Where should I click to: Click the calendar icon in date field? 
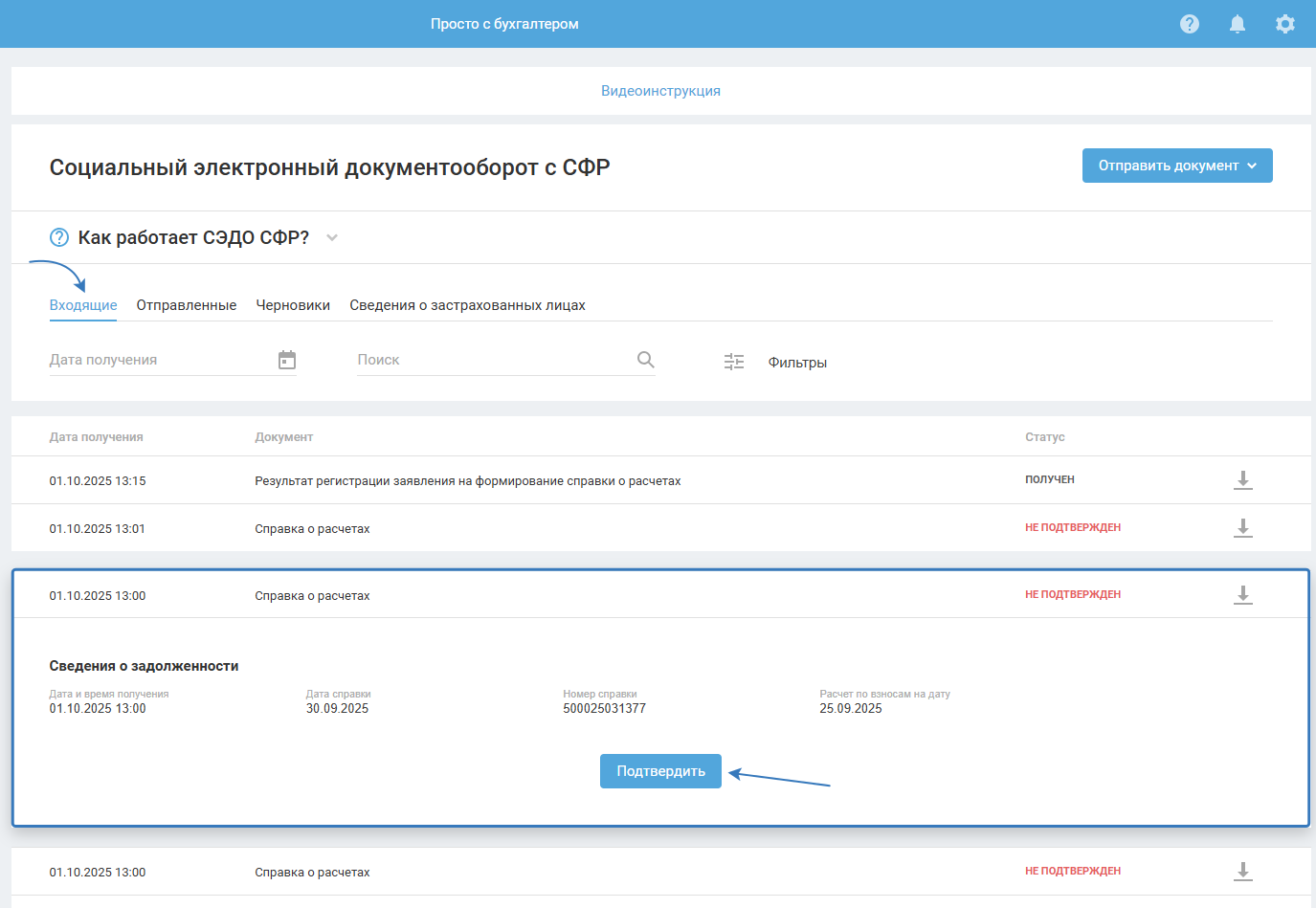coord(287,360)
